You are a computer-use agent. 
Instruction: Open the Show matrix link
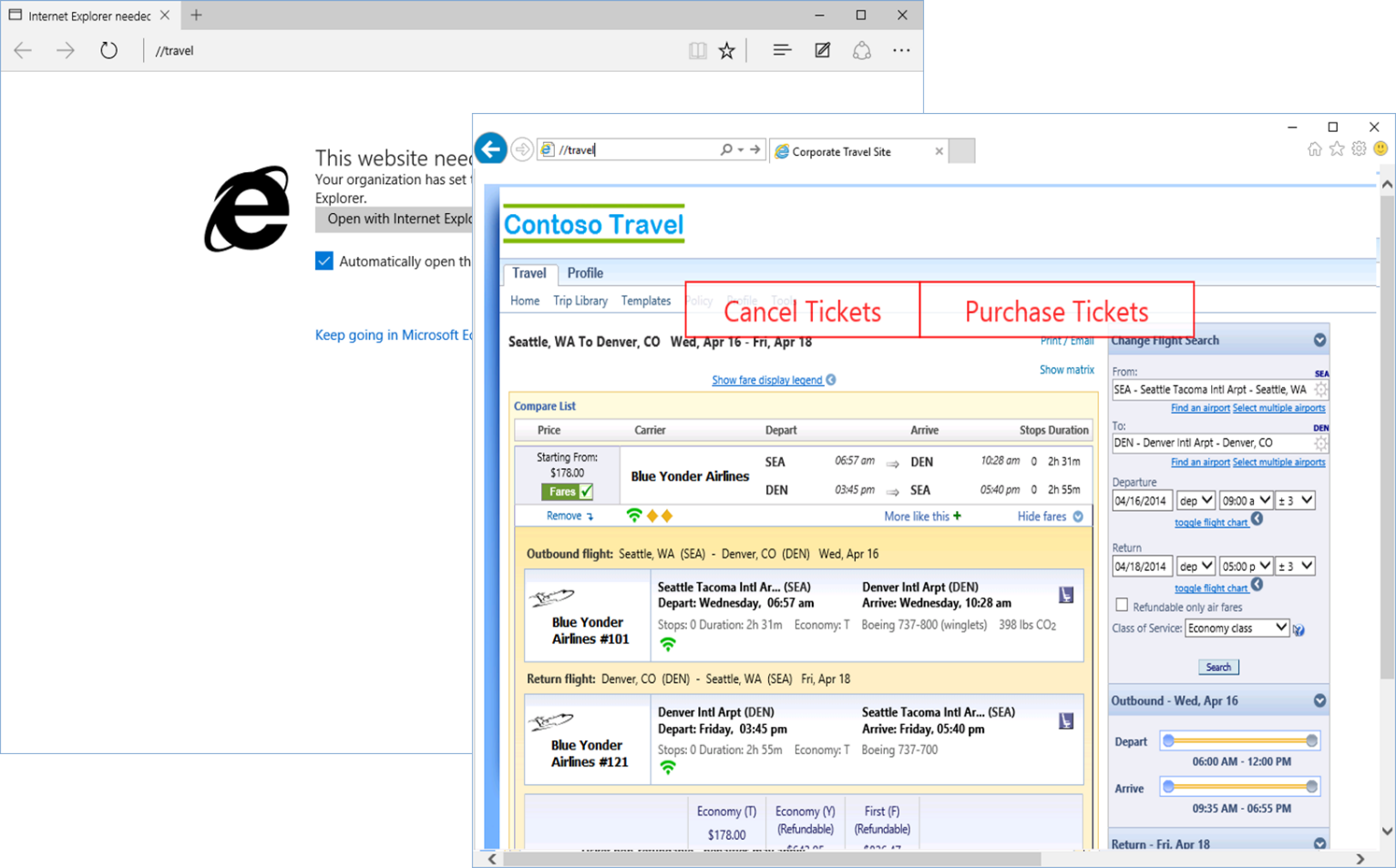click(1067, 369)
